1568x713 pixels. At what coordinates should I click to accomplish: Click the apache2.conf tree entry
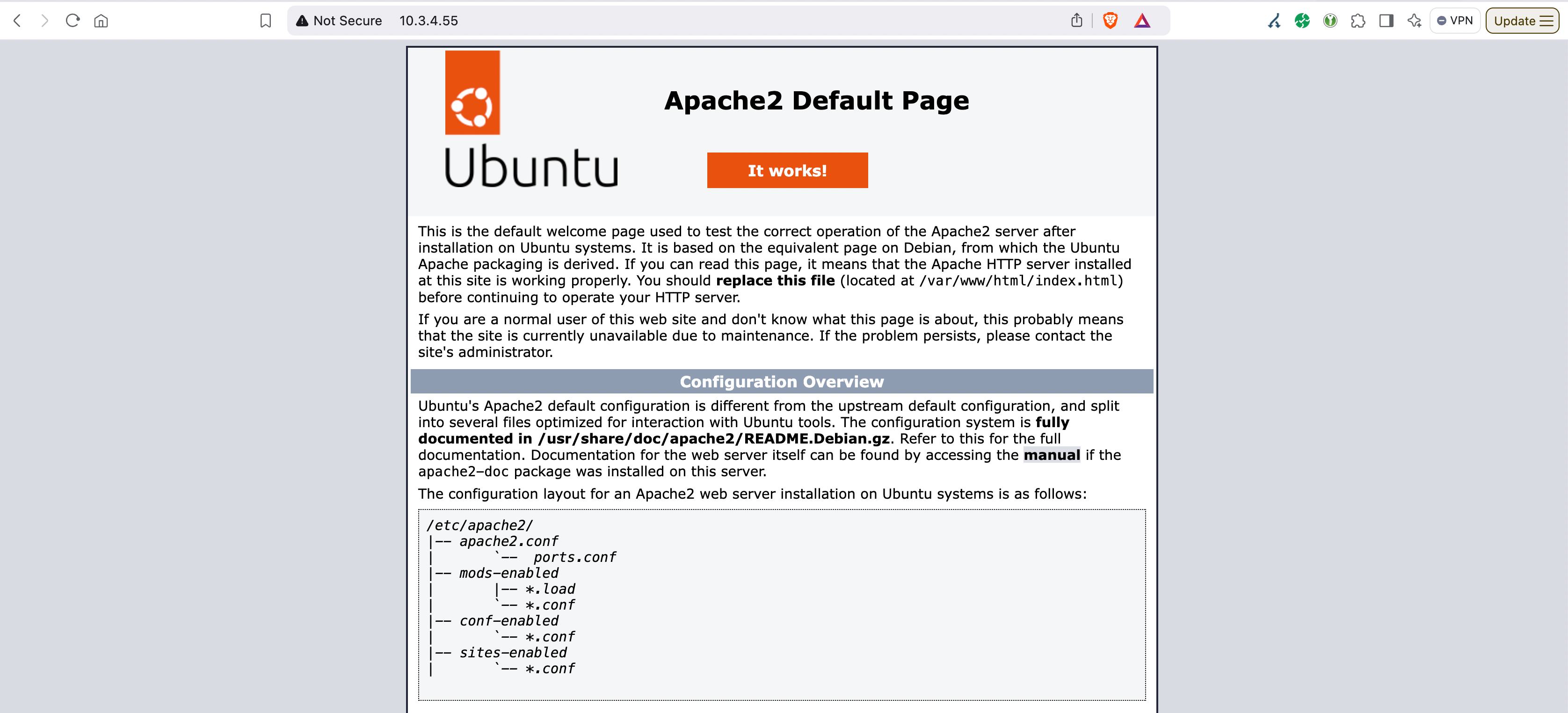click(x=508, y=541)
